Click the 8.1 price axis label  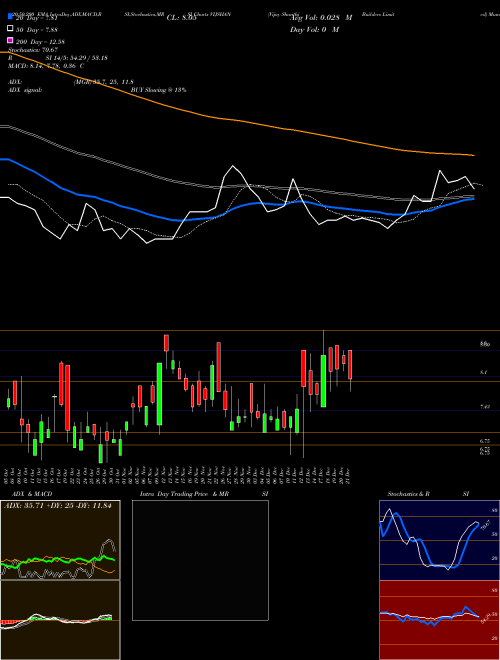[x=484, y=373]
